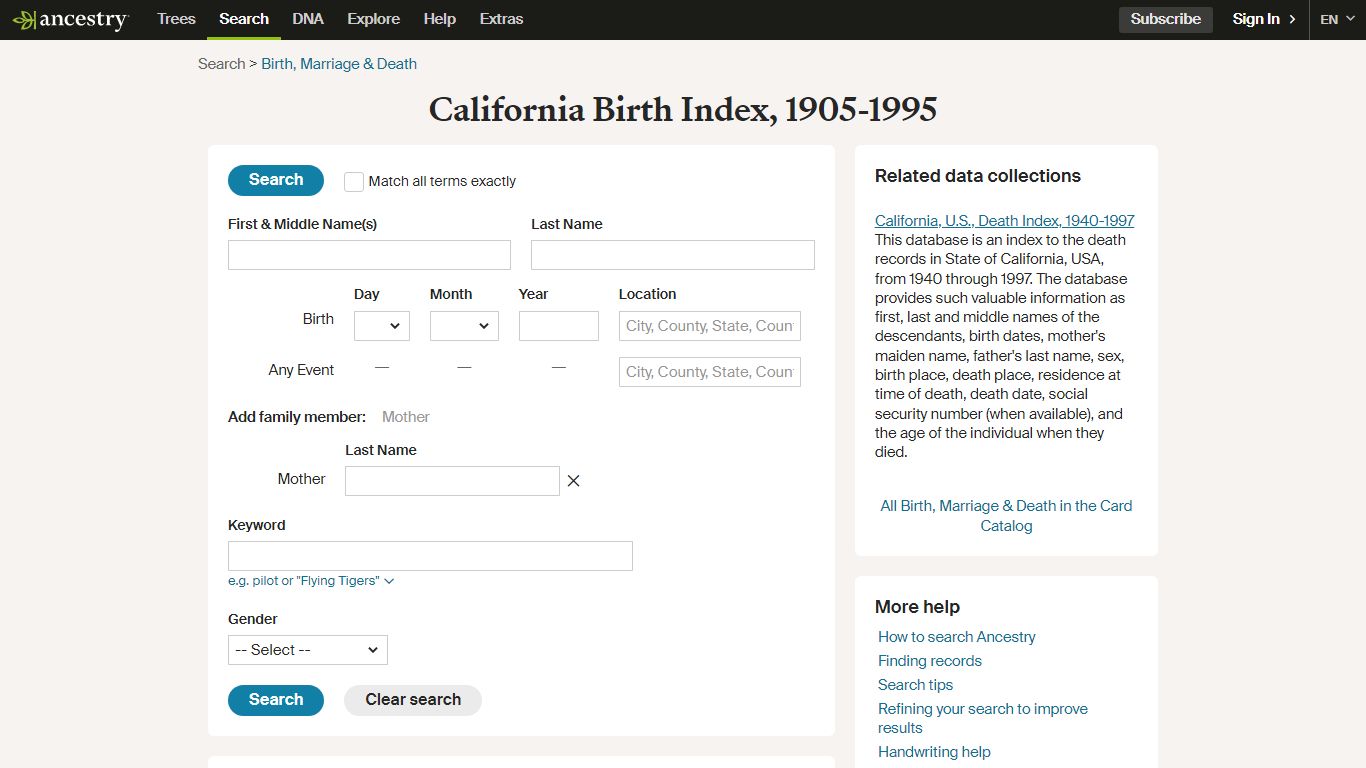Click Sign In in the header
The width and height of the screenshot is (1366, 768).
pyautogui.click(x=1264, y=19)
